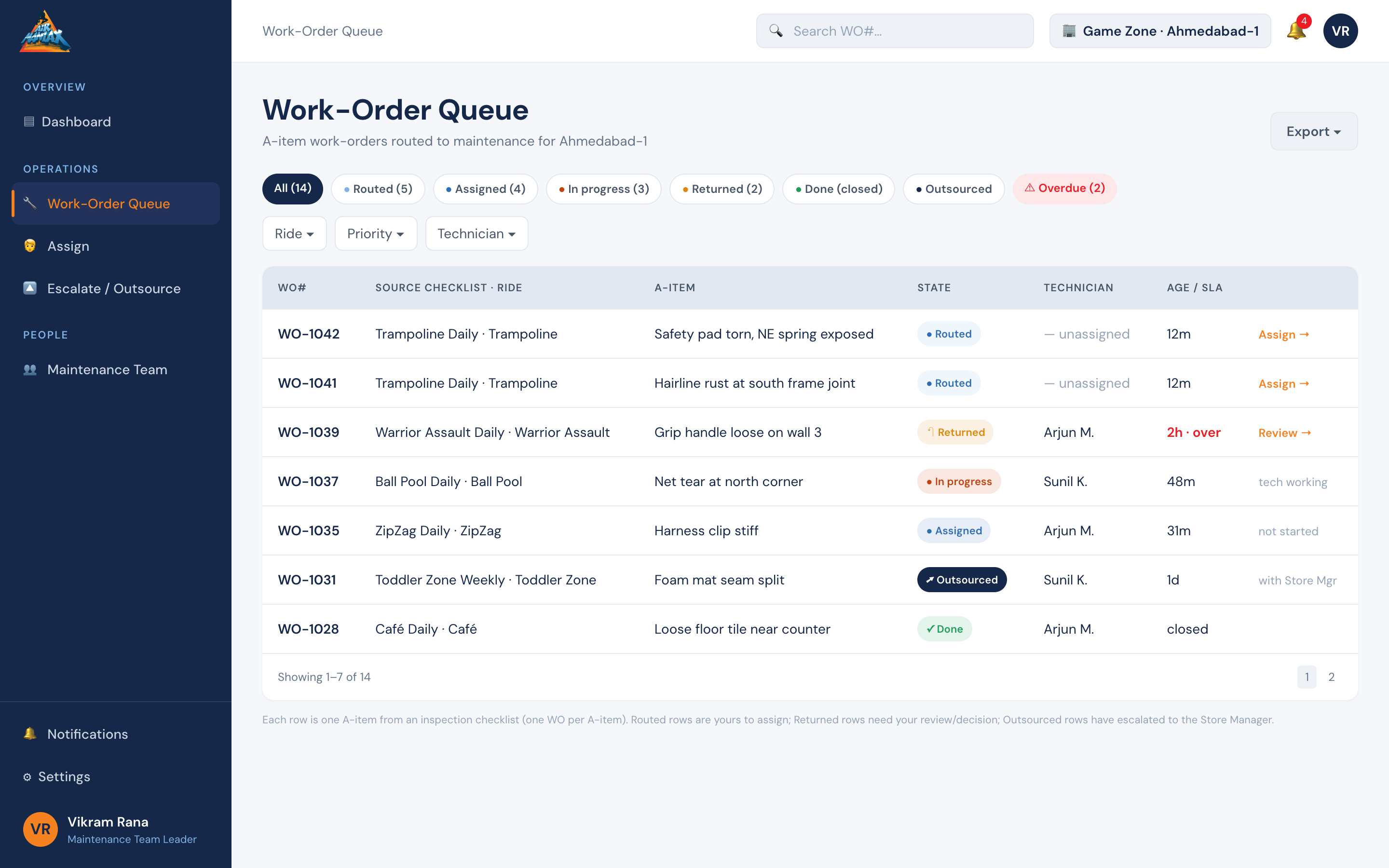1389x868 pixels.
Task: Filter by Done (closed)
Action: click(839, 188)
